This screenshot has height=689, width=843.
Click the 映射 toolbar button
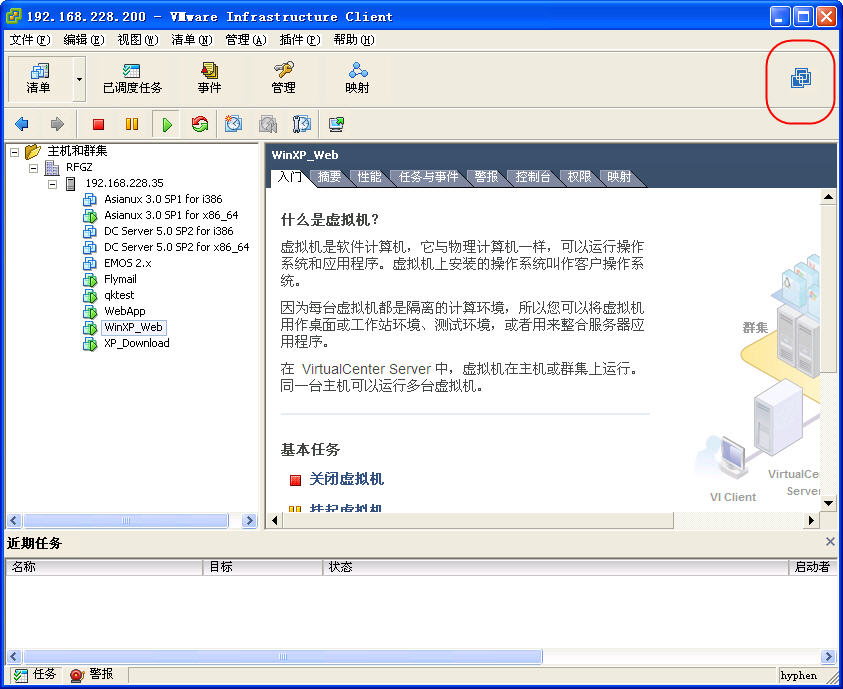pos(357,78)
